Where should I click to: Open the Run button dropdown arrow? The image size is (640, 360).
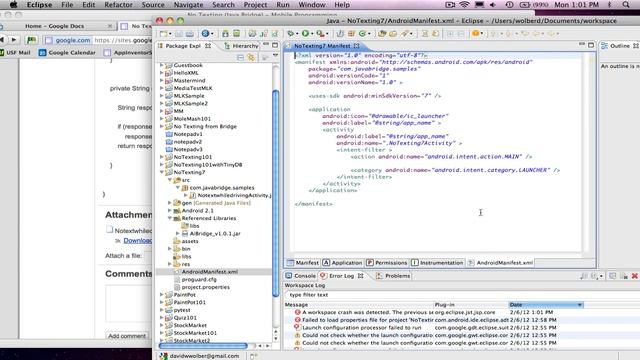[312, 34]
